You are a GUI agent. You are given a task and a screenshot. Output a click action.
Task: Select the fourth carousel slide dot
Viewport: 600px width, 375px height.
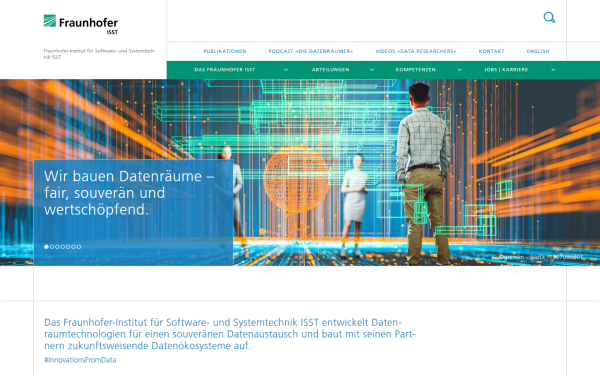click(63, 247)
